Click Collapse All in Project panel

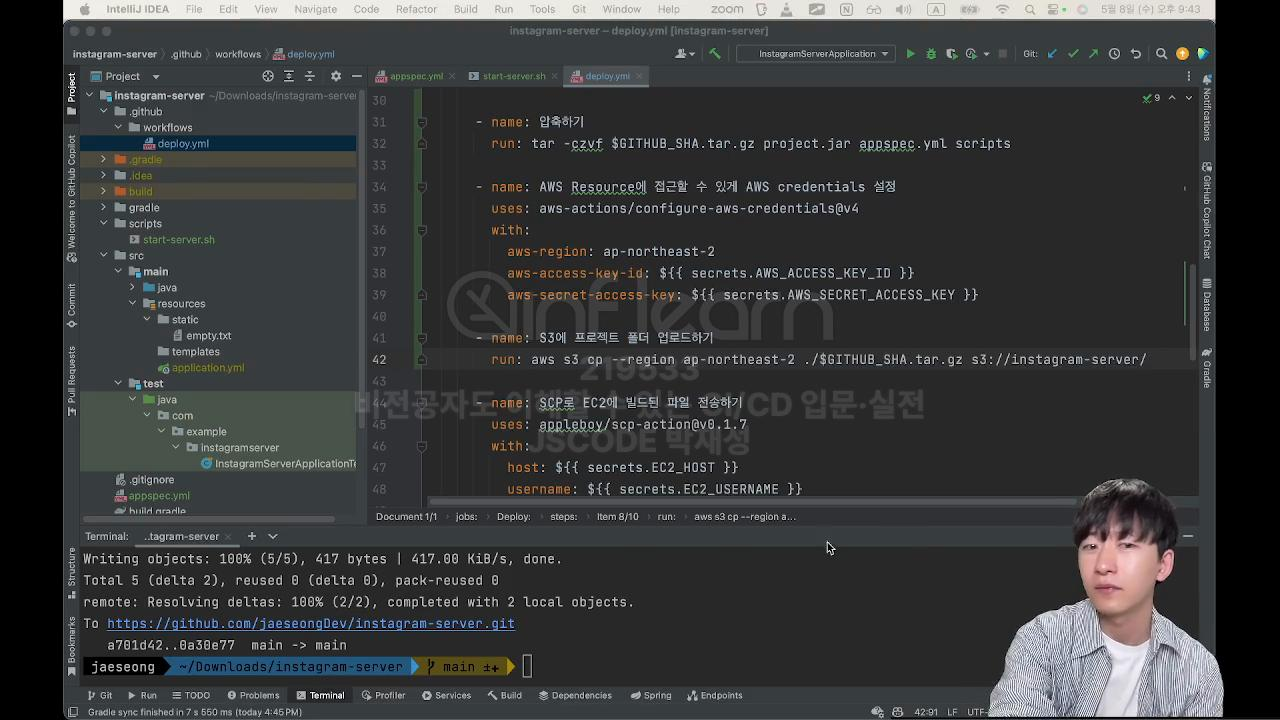[309, 76]
